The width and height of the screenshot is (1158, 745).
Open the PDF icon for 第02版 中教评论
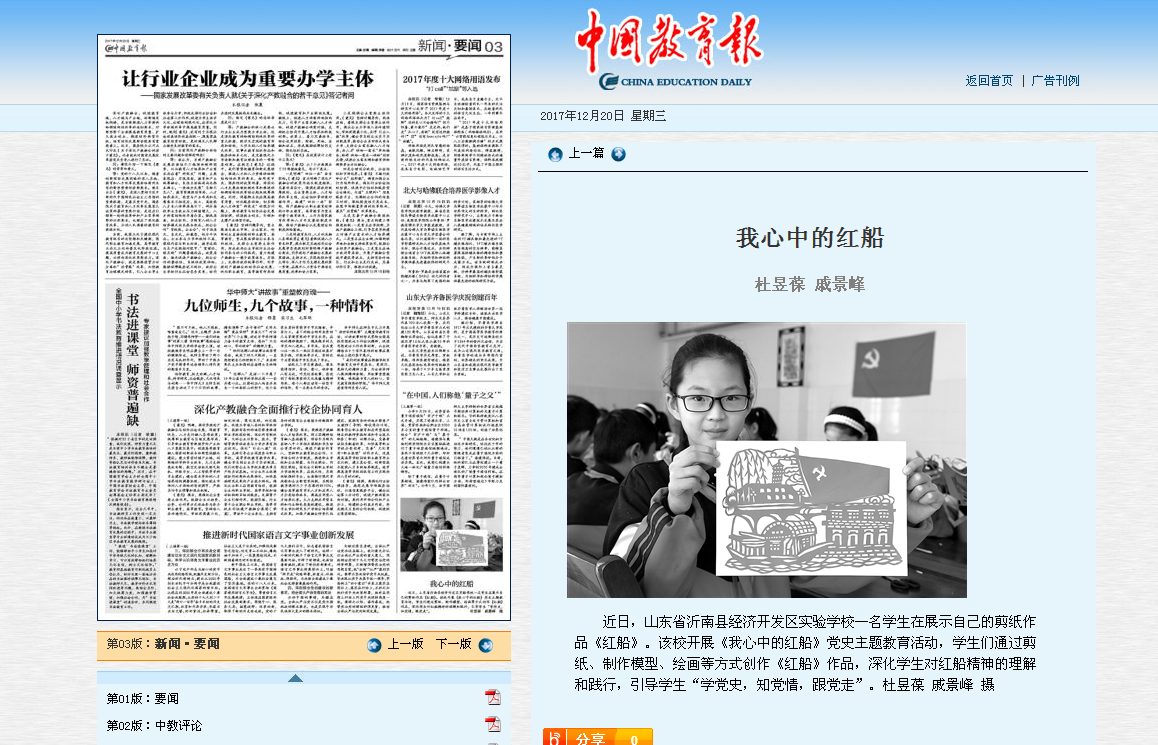click(493, 725)
